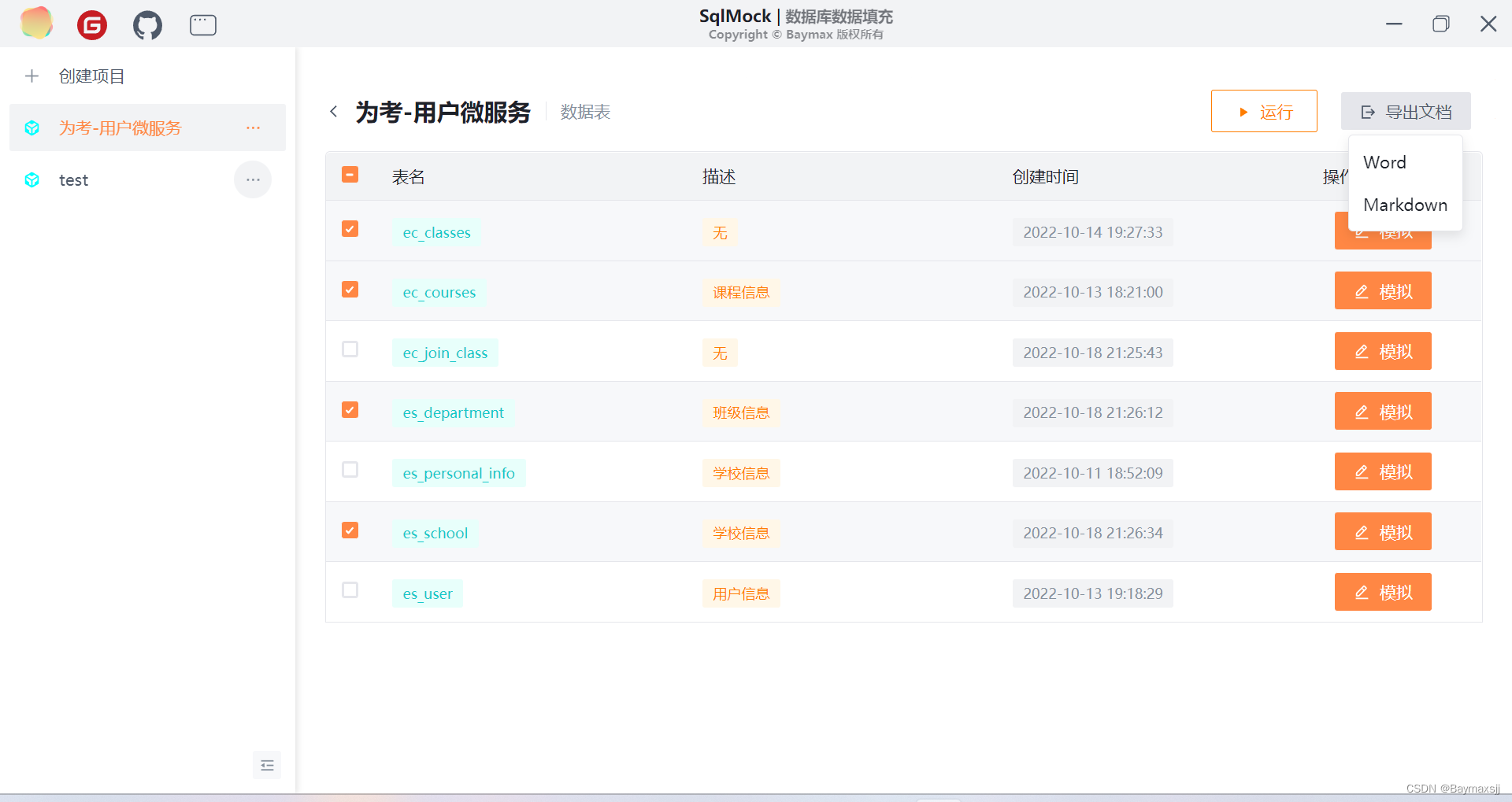Check the ec_join_class row checkbox

click(x=350, y=349)
